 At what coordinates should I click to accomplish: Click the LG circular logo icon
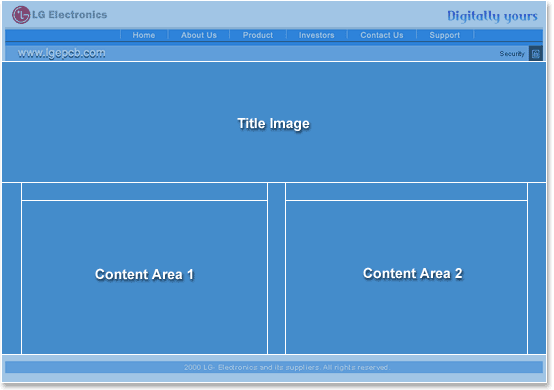pyautogui.click(x=21, y=15)
